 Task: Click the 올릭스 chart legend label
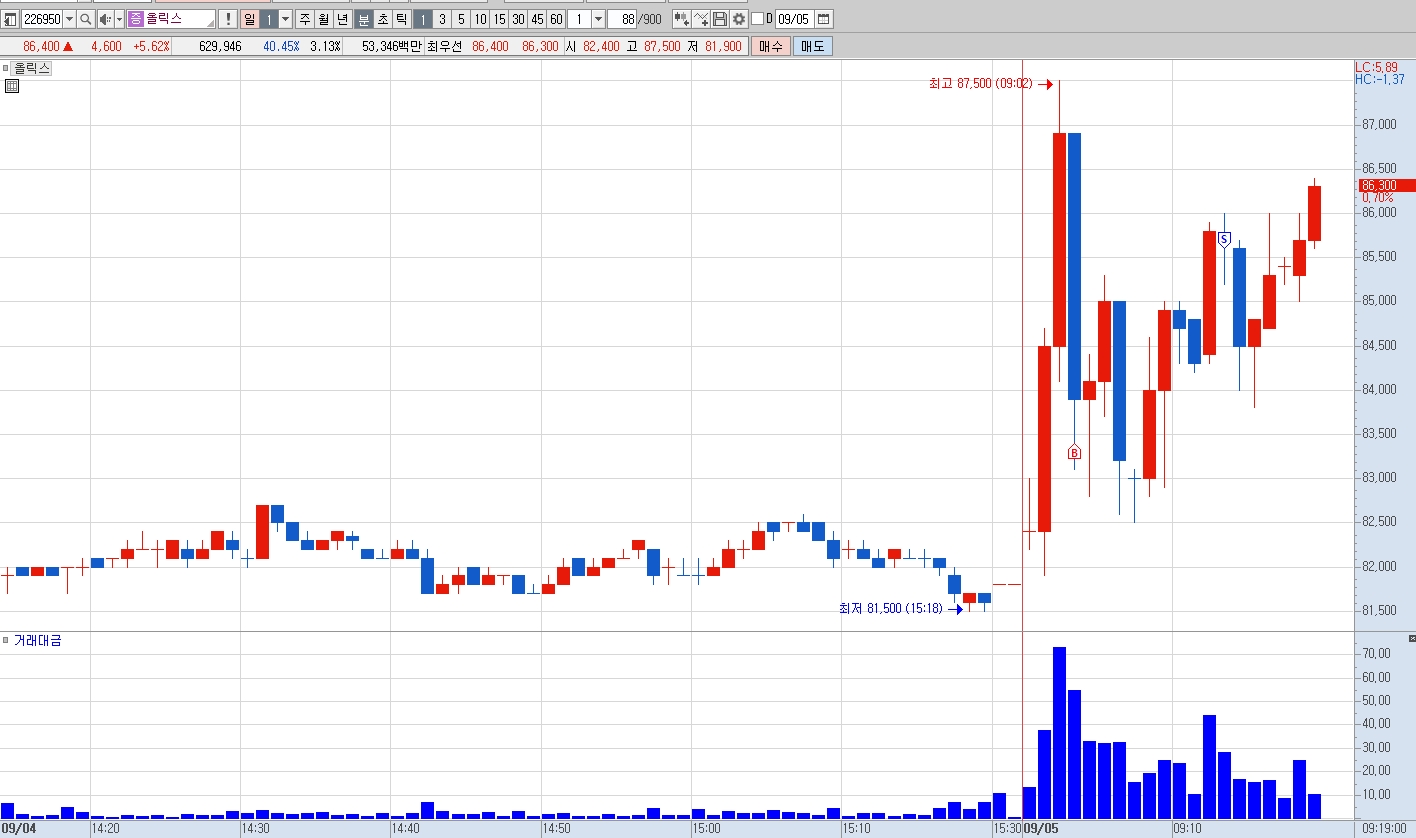click(32, 68)
